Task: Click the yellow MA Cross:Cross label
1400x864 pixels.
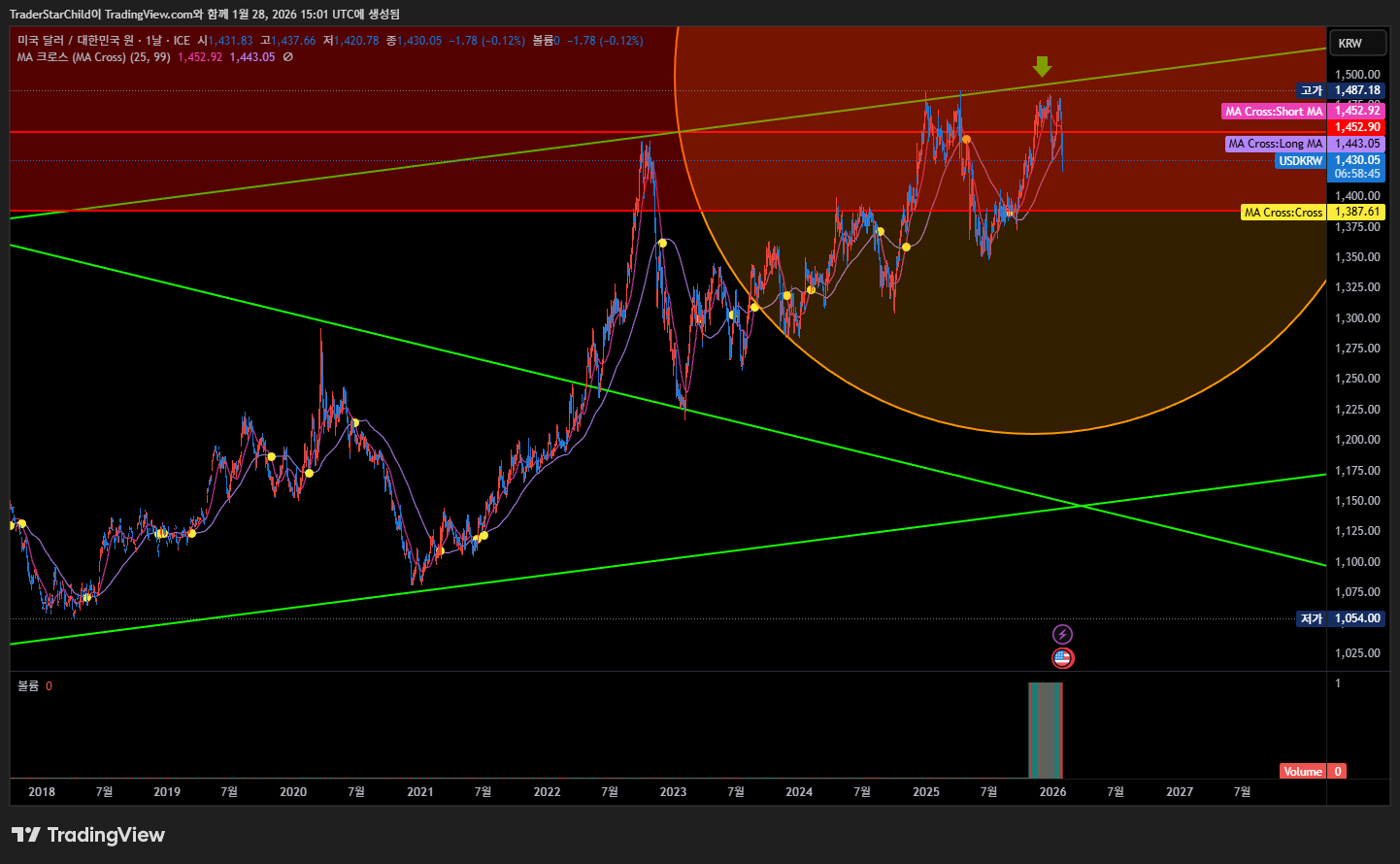Action: pyautogui.click(x=1283, y=212)
